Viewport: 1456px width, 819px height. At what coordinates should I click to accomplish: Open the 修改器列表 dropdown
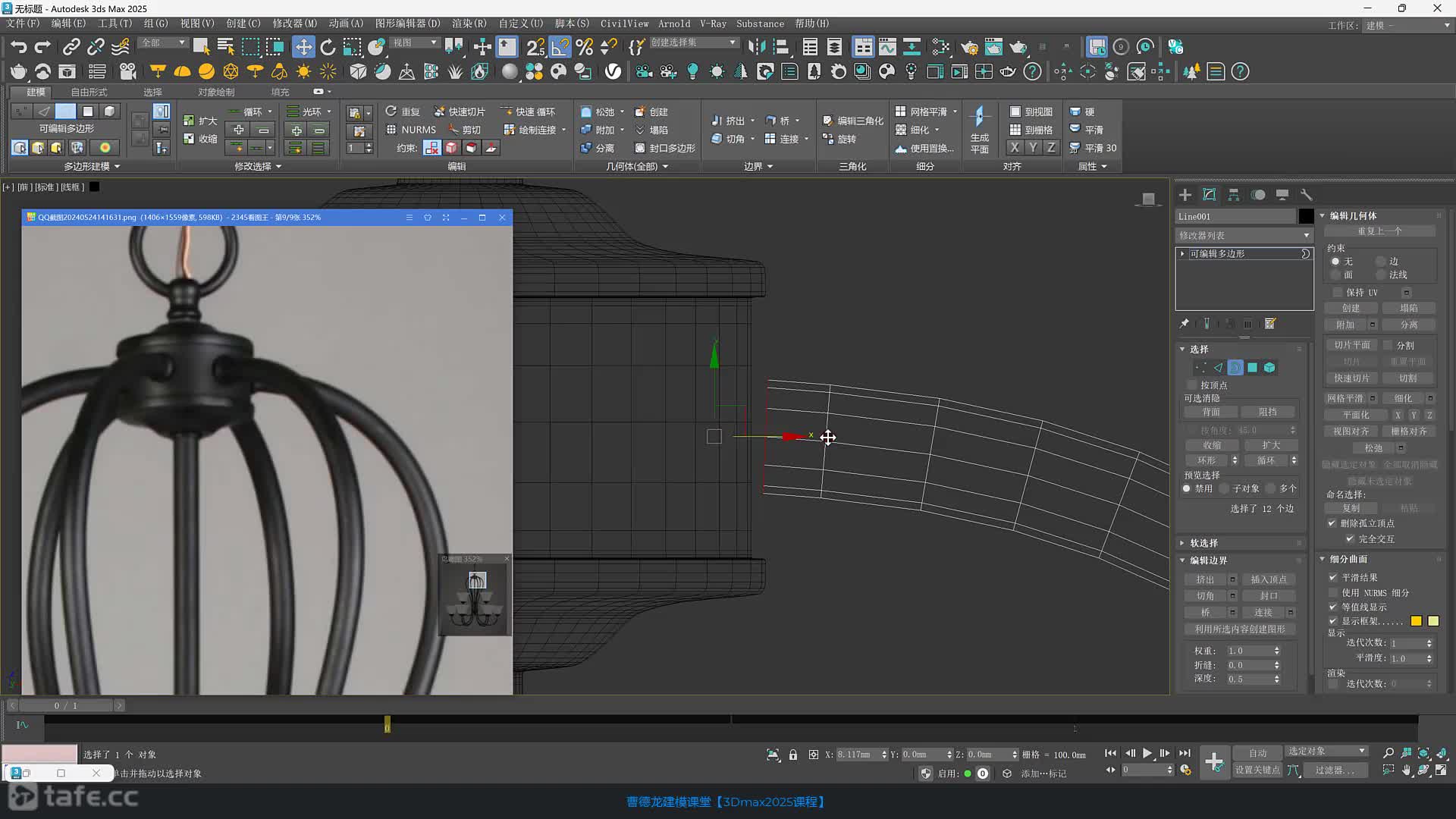(x=1244, y=236)
